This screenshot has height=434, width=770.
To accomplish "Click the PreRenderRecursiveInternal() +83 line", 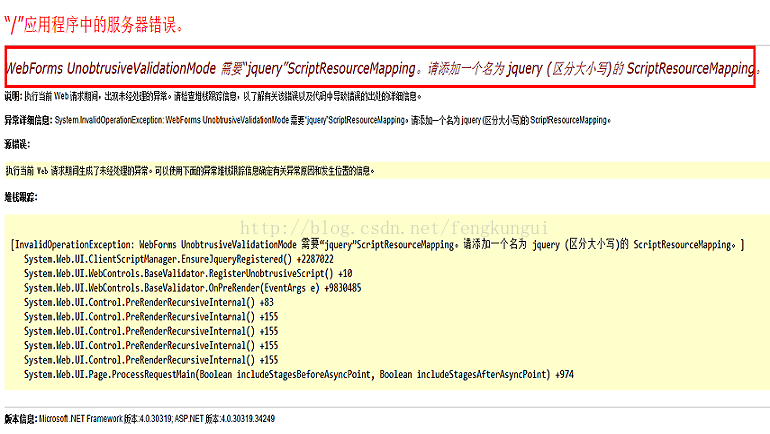I will tap(149, 302).
